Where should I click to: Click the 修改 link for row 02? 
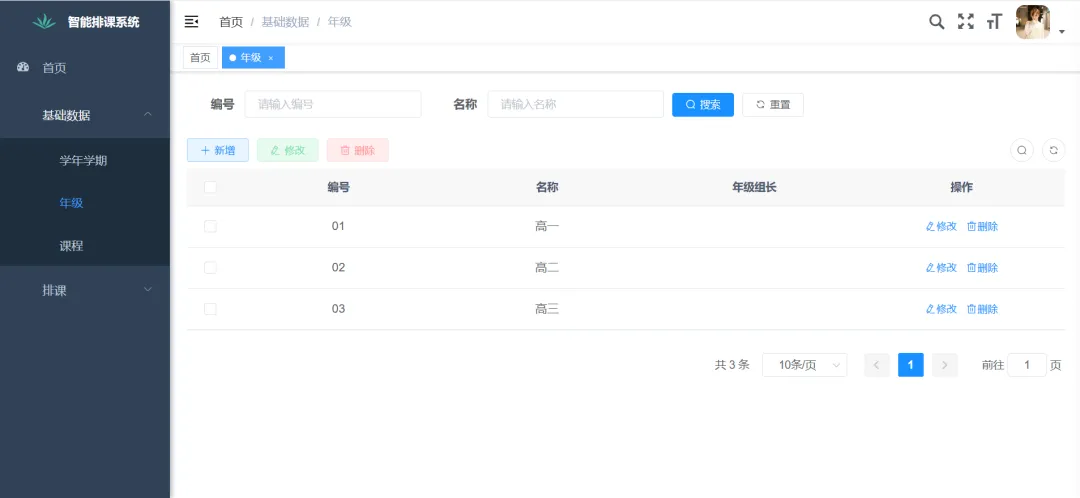(x=941, y=268)
